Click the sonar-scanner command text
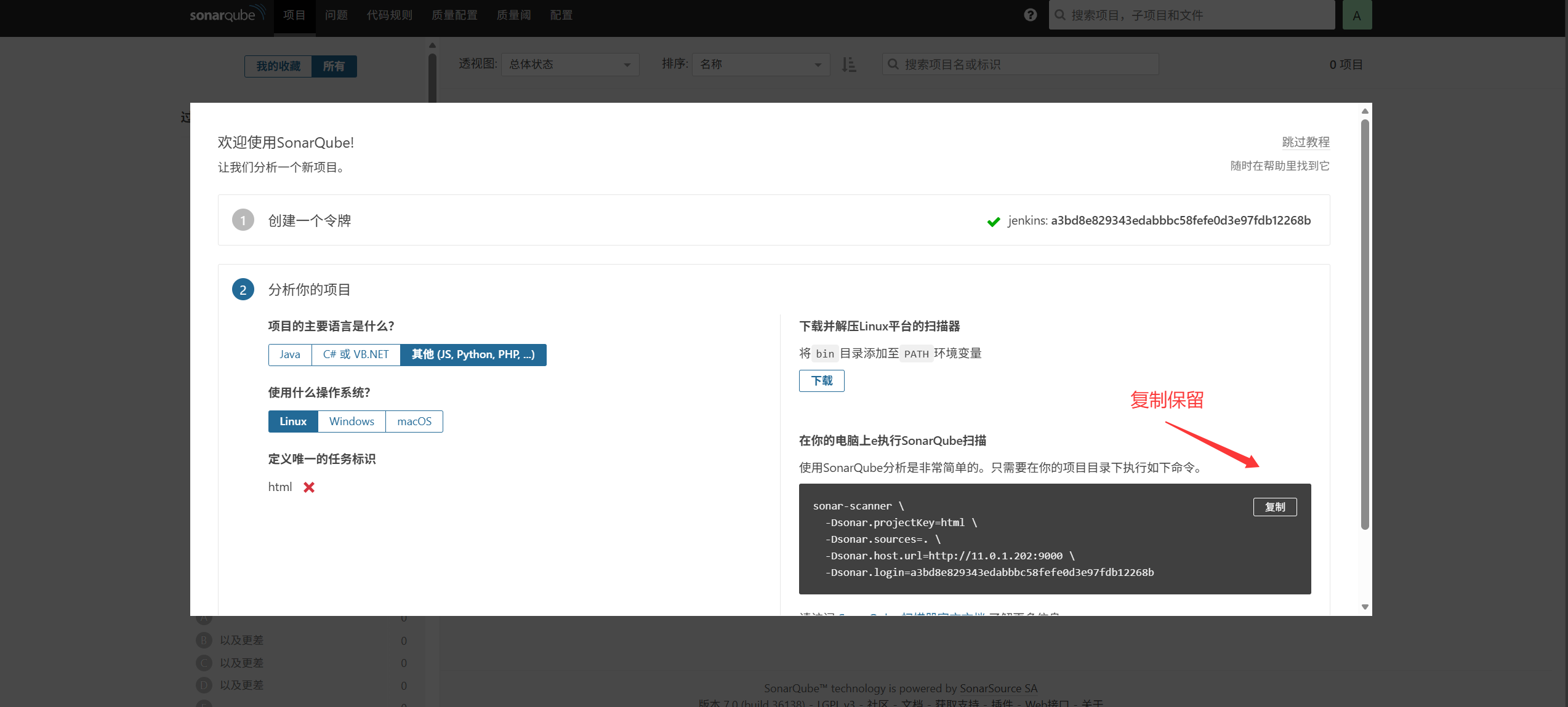Viewport: 1568px width, 707px height. click(x=983, y=539)
